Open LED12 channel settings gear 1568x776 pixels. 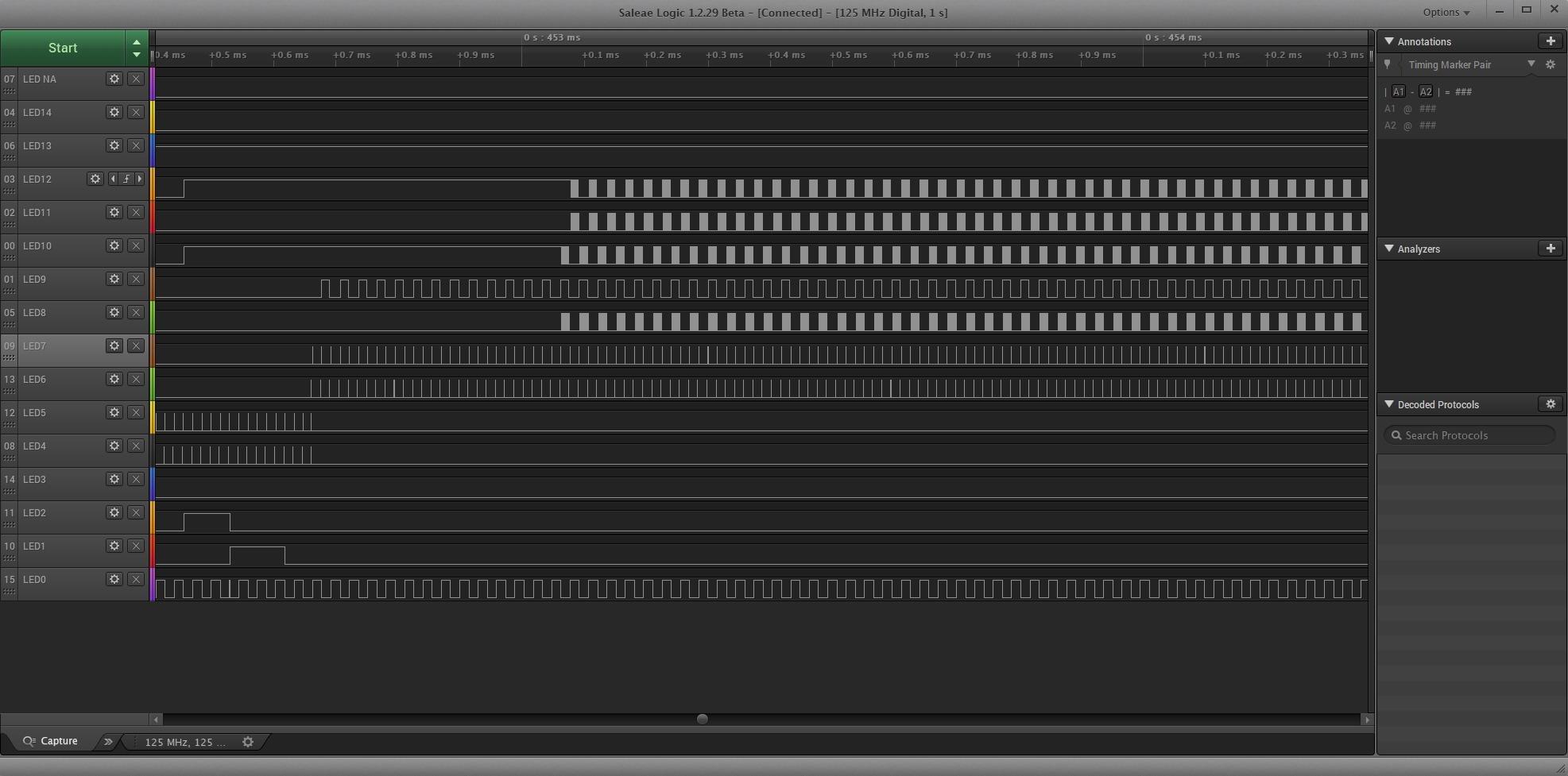[x=95, y=180]
